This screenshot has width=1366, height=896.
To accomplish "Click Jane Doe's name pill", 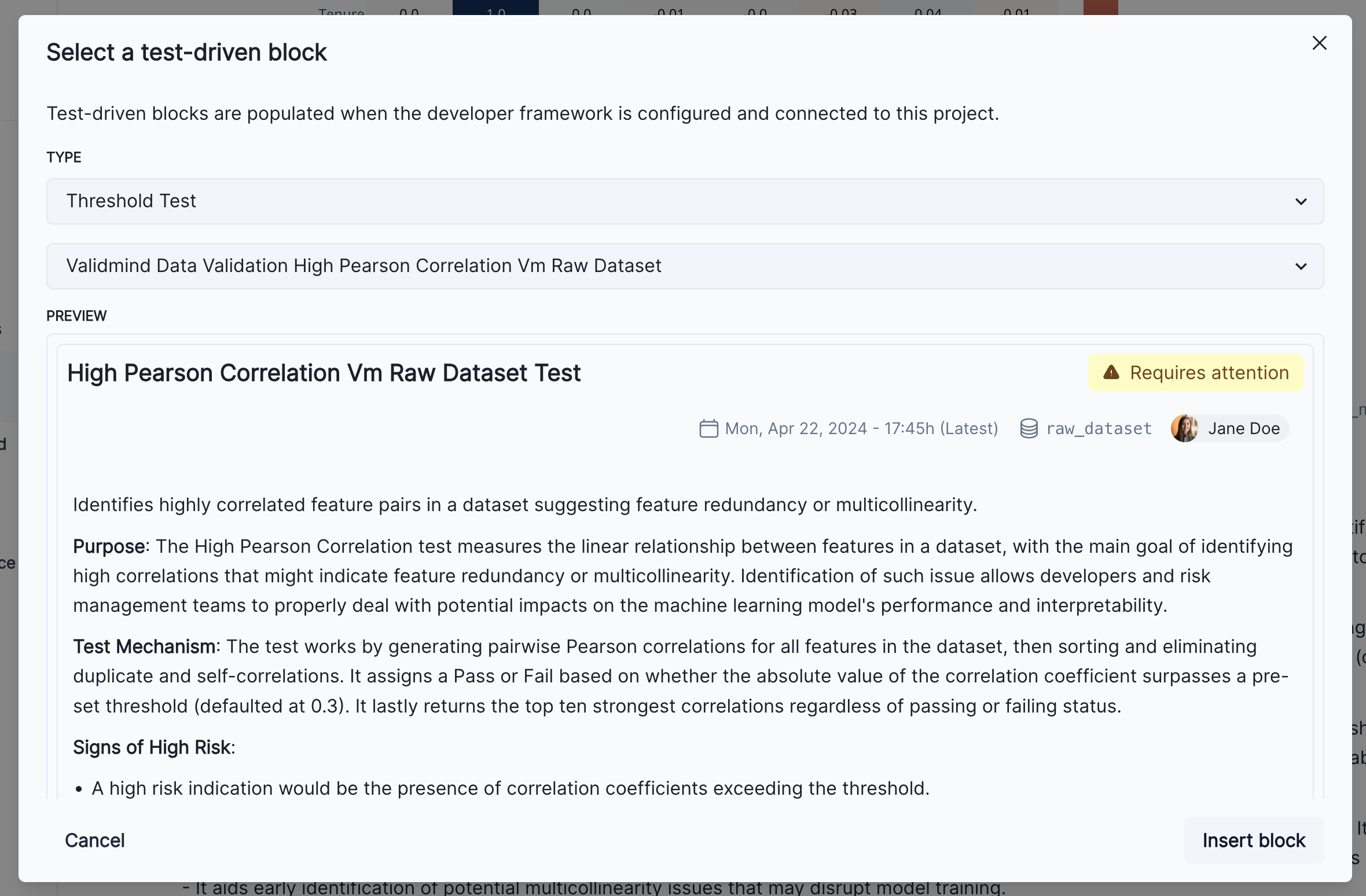I will (x=1243, y=428).
